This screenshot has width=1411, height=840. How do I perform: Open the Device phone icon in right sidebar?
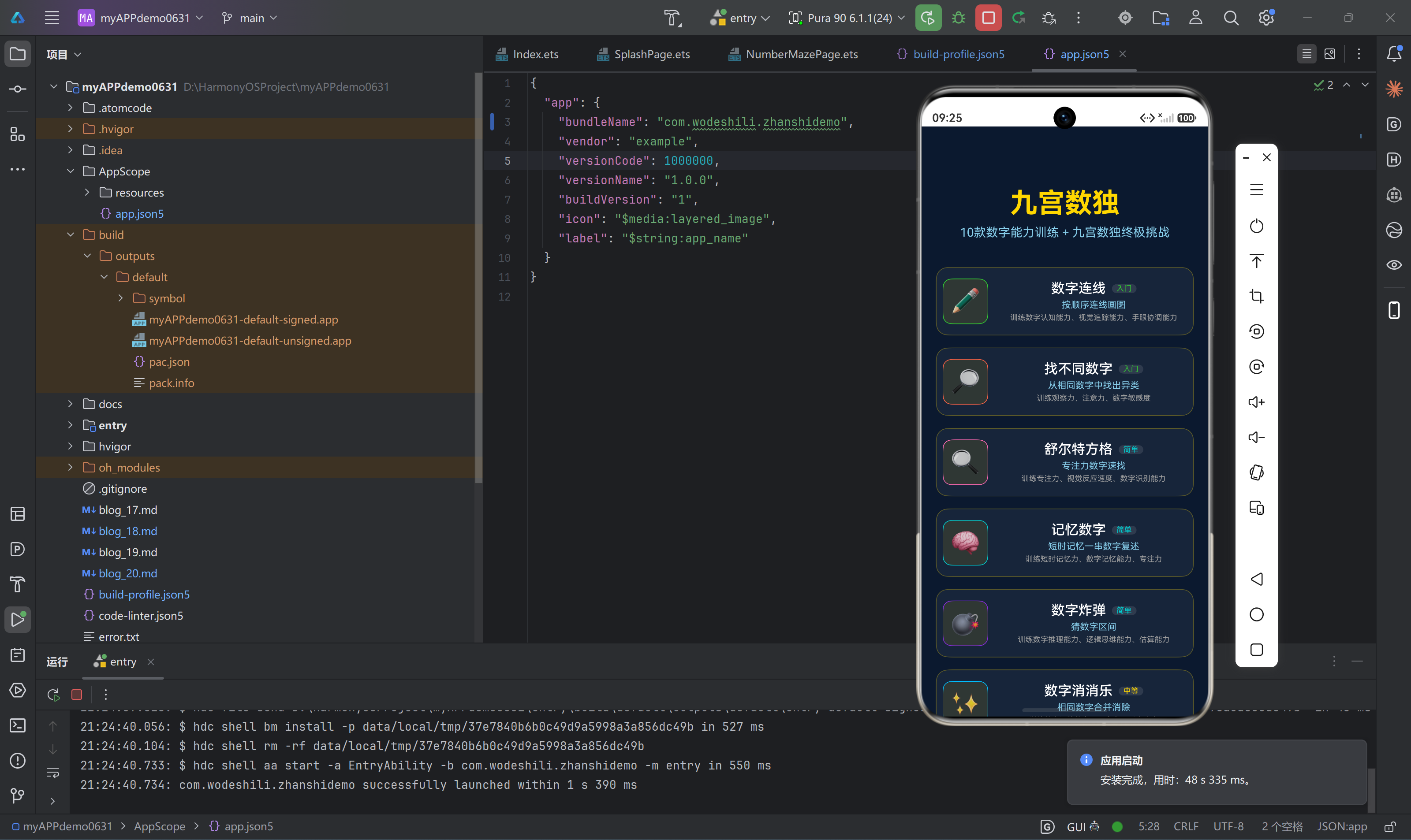click(x=1393, y=310)
